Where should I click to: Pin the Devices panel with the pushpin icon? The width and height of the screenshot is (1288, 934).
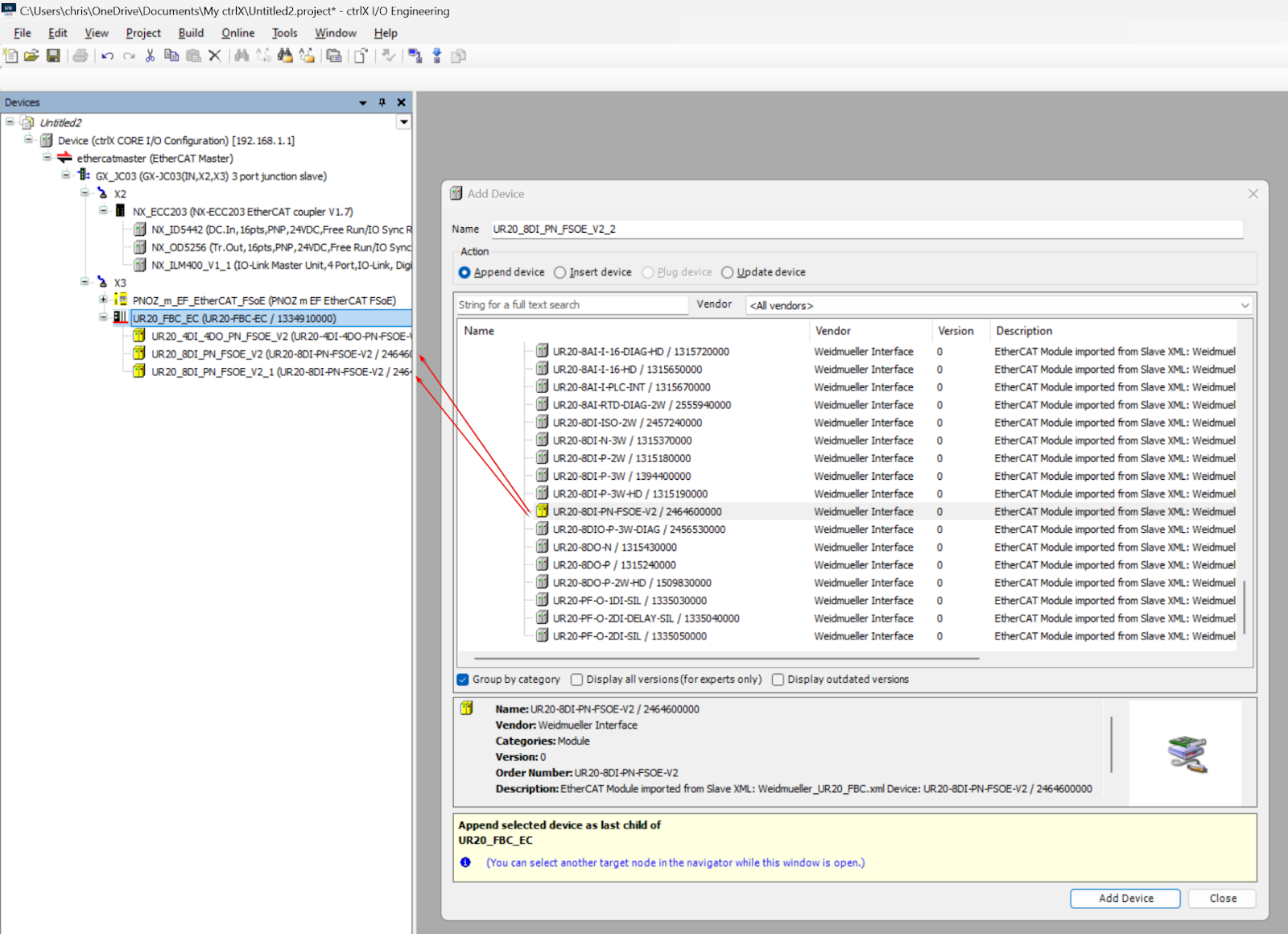click(382, 102)
